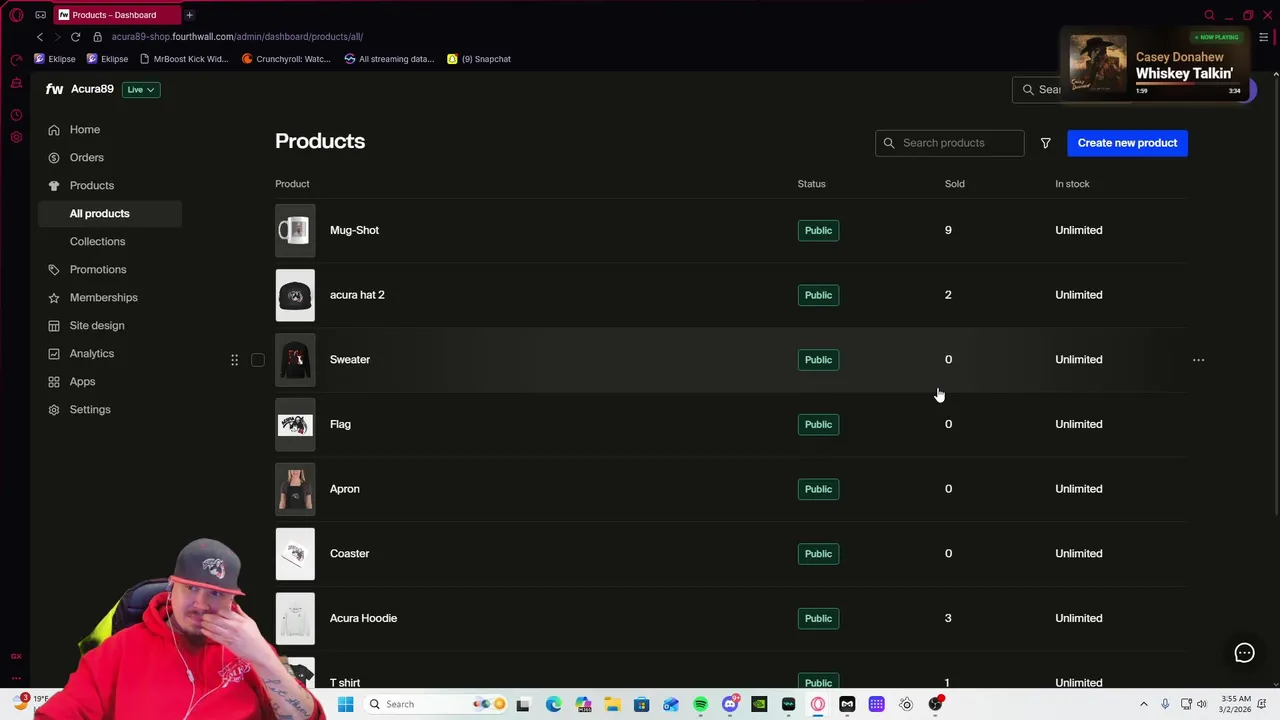Open the MrBoost Kick Widget bookmark
The image size is (1280, 720).
click(184, 59)
